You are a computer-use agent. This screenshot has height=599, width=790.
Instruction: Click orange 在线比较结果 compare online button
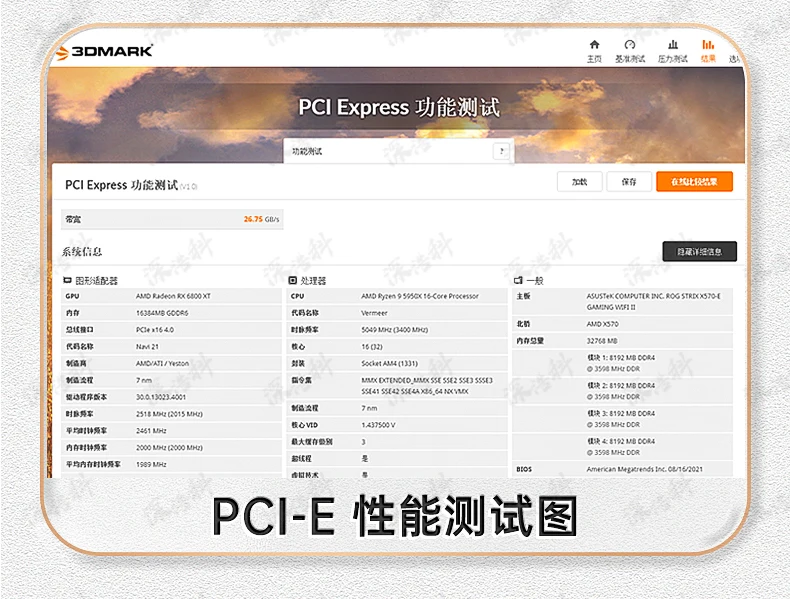[694, 182]
